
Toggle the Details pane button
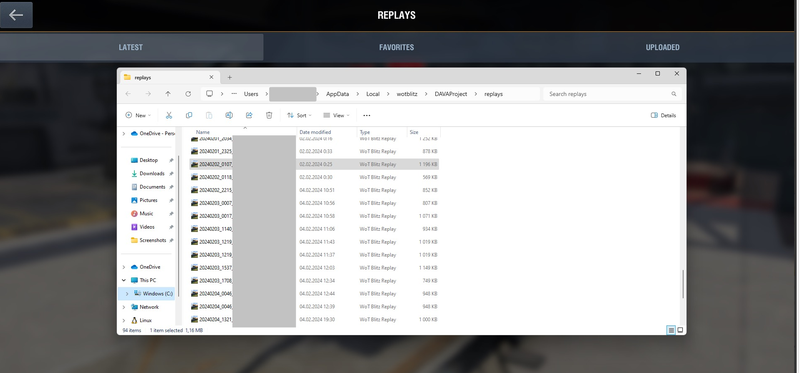(x=663, y=115)
